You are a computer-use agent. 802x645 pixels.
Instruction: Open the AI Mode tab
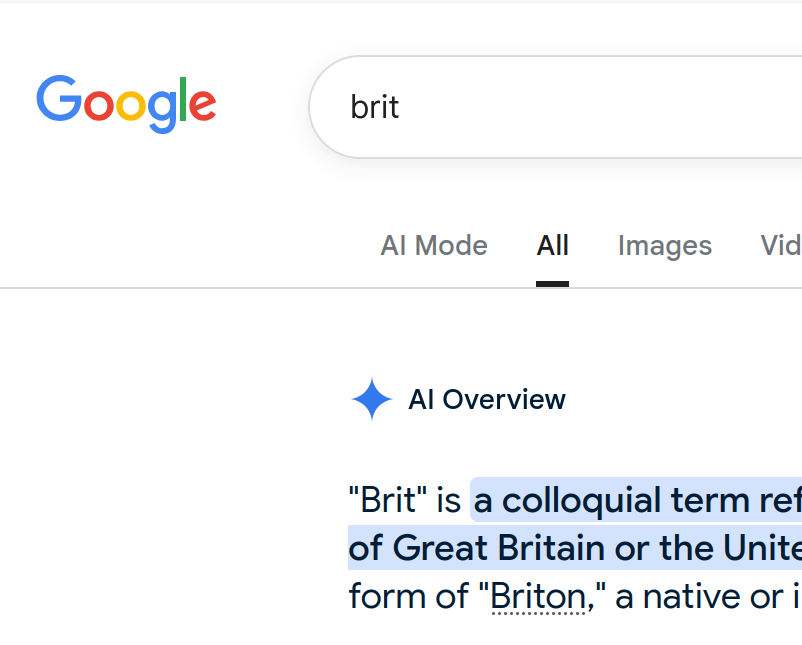pos(434,246)
